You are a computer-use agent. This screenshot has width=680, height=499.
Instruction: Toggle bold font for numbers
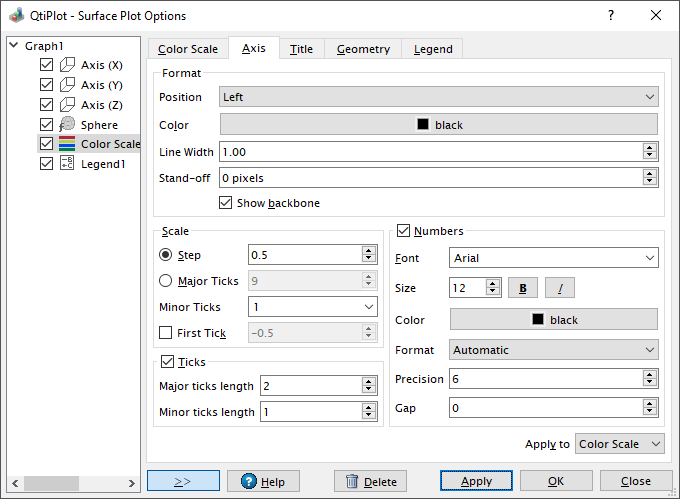523,288
